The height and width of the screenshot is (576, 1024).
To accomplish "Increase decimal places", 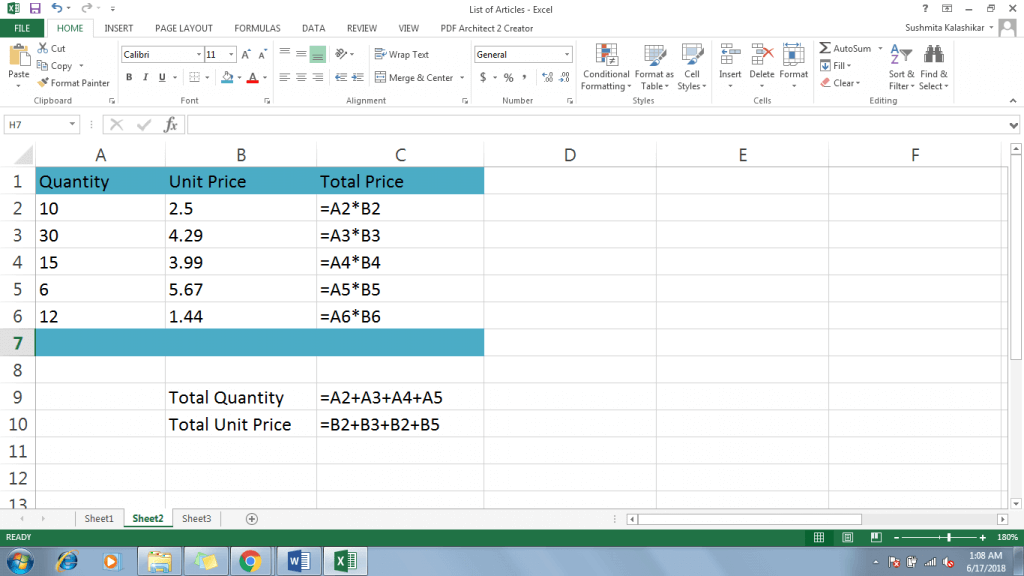I will point(547,78).
